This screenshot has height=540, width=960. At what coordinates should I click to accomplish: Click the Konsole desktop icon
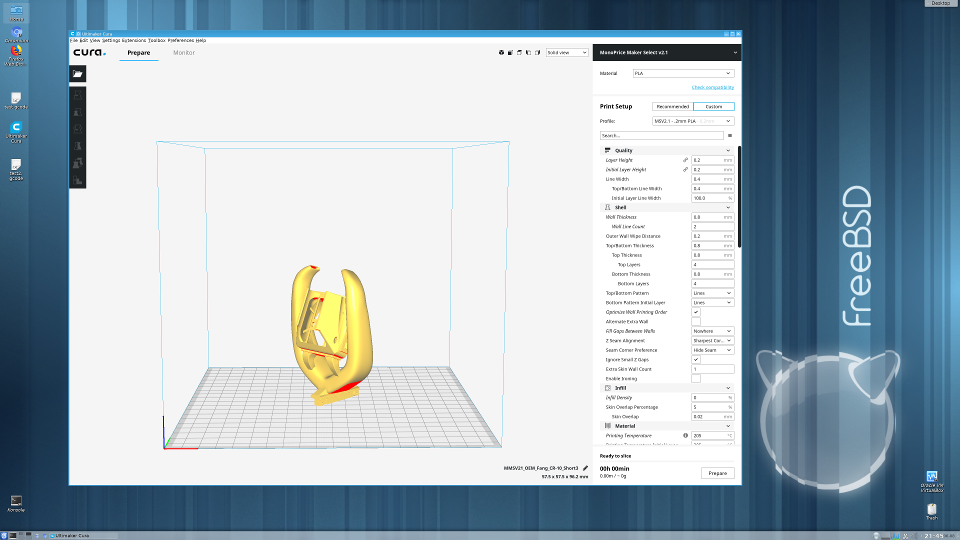(16, 499)
